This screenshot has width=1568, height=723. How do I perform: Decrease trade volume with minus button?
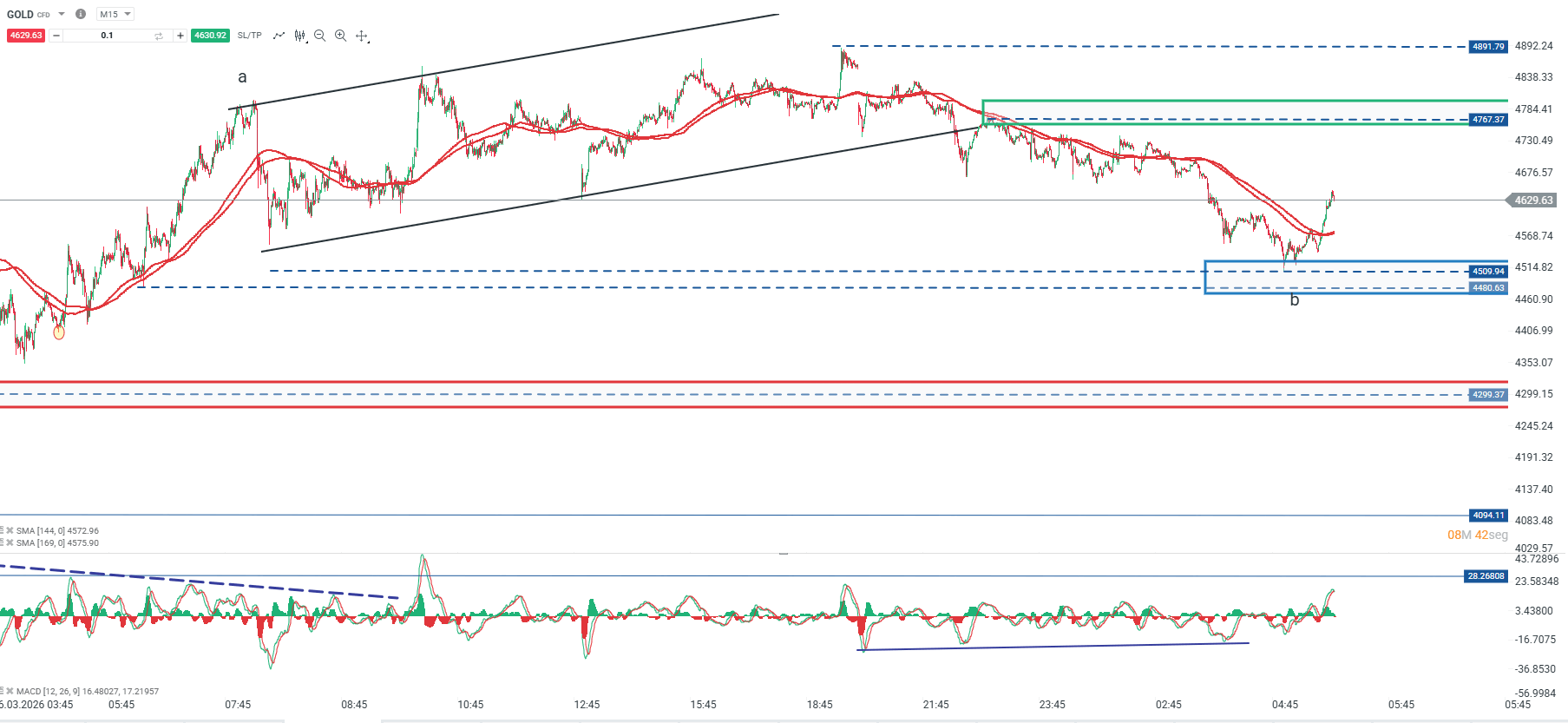tap(56, 36)
